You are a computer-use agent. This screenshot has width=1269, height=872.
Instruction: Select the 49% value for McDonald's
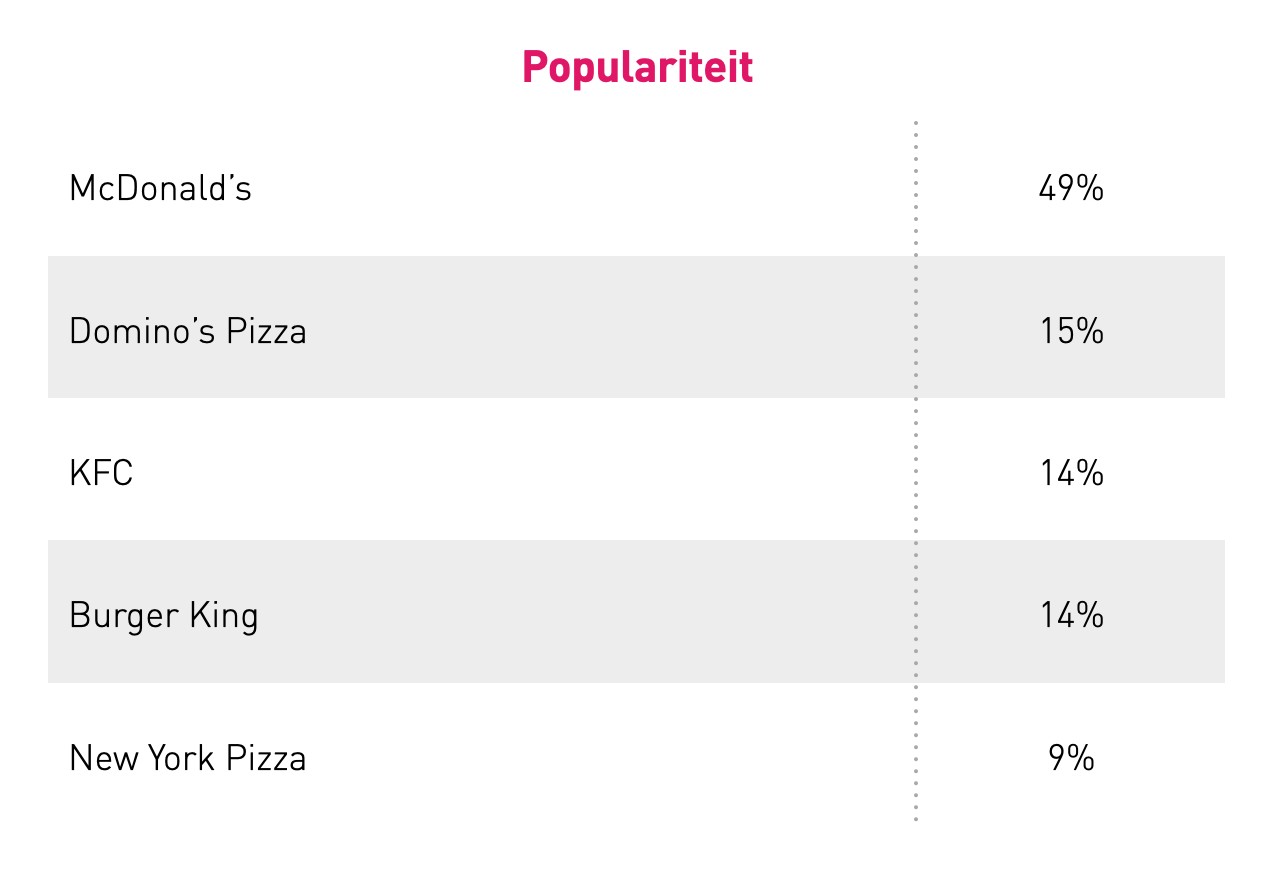pyautogui.click(x=1070, y=188)
